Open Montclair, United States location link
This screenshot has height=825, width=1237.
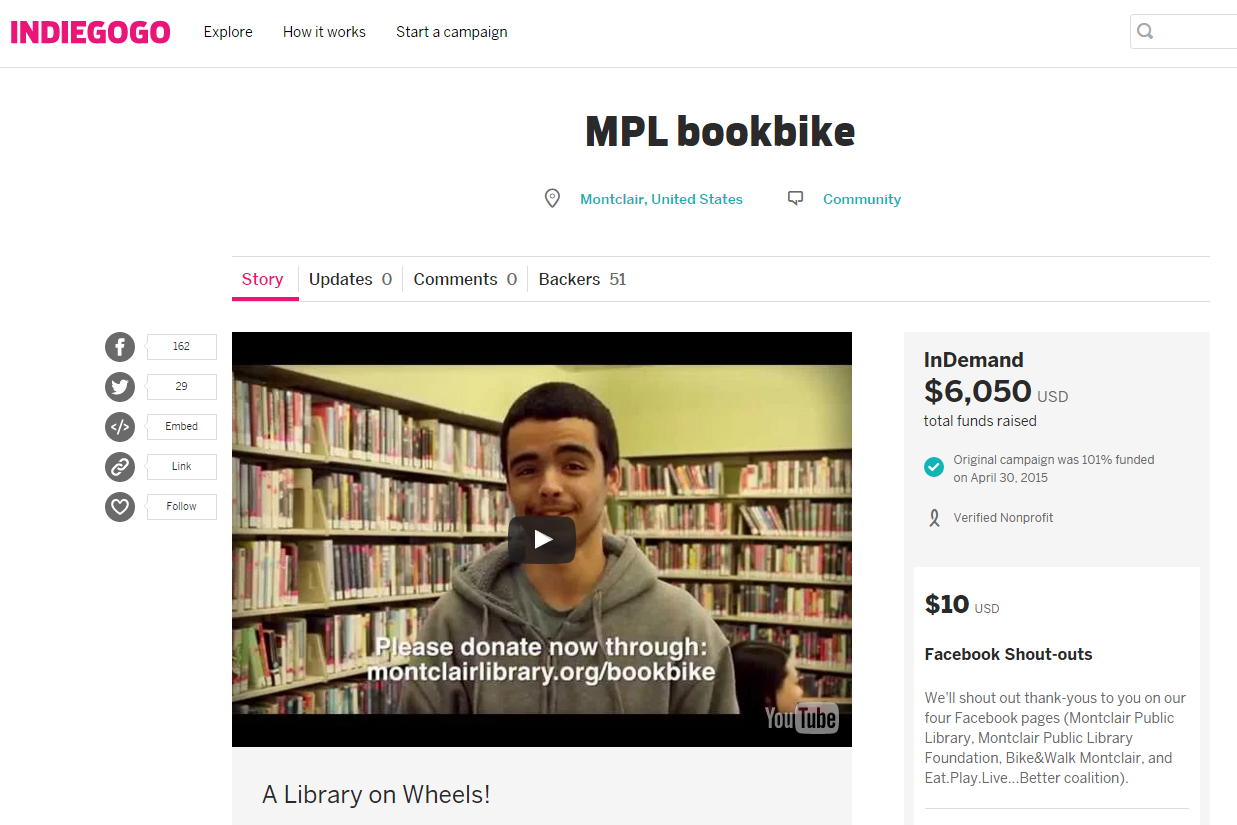(x=661, y=199)
